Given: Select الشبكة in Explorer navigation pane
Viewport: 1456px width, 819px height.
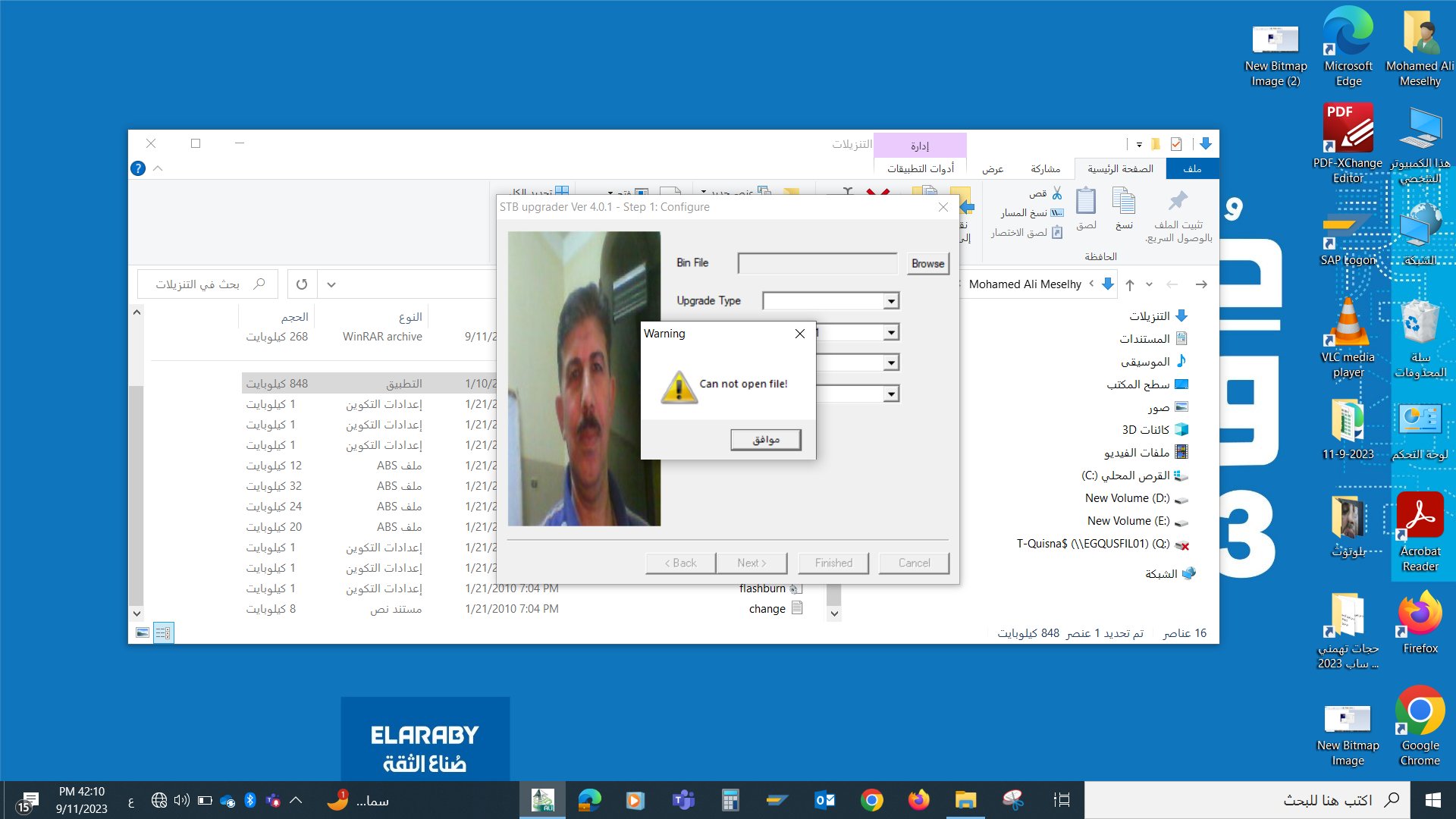Looking at the screenshot, I should click(1170, 574).
